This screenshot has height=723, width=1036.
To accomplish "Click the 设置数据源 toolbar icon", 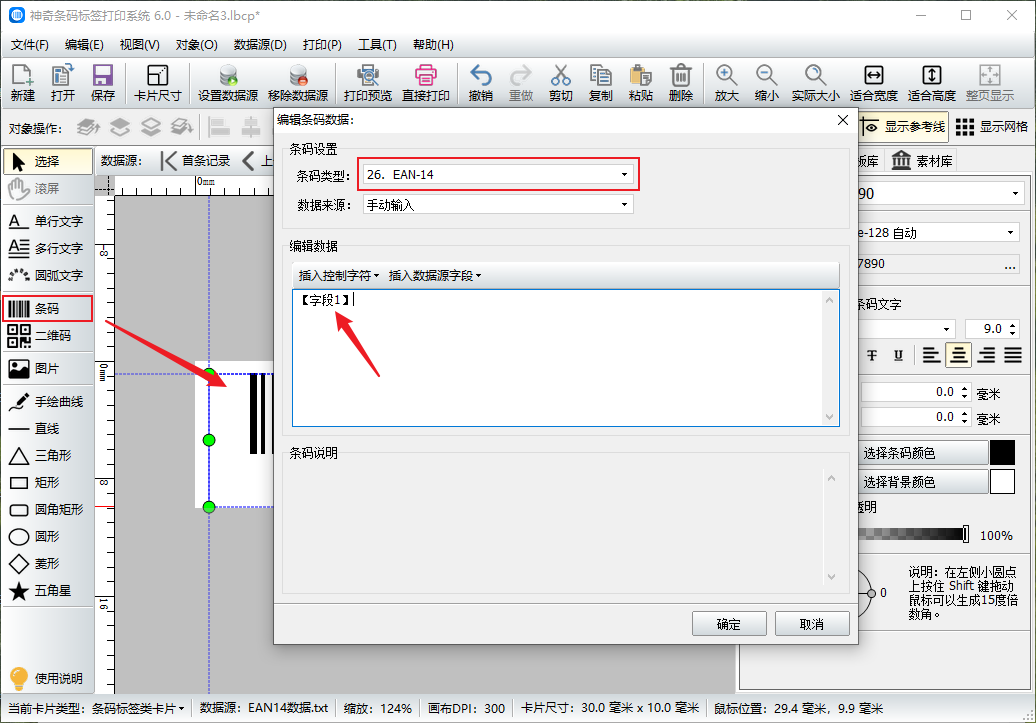I will pyautogui.click(x=228, y=83).
